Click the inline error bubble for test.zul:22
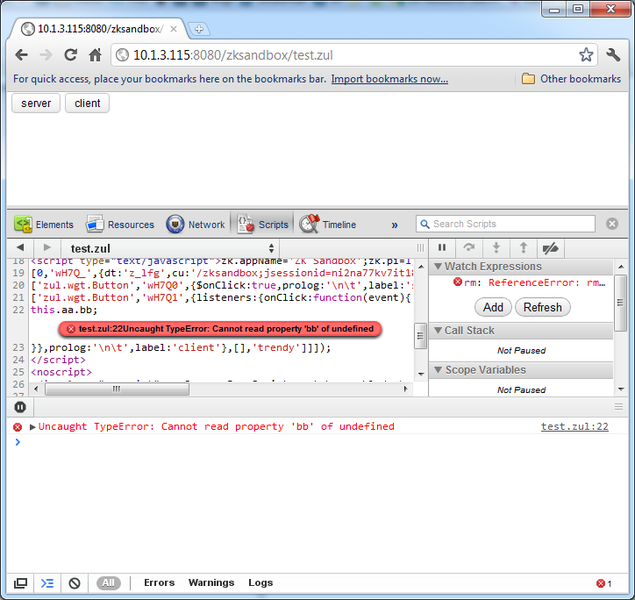This screenshot has width=635, height=600. (220, 329)
